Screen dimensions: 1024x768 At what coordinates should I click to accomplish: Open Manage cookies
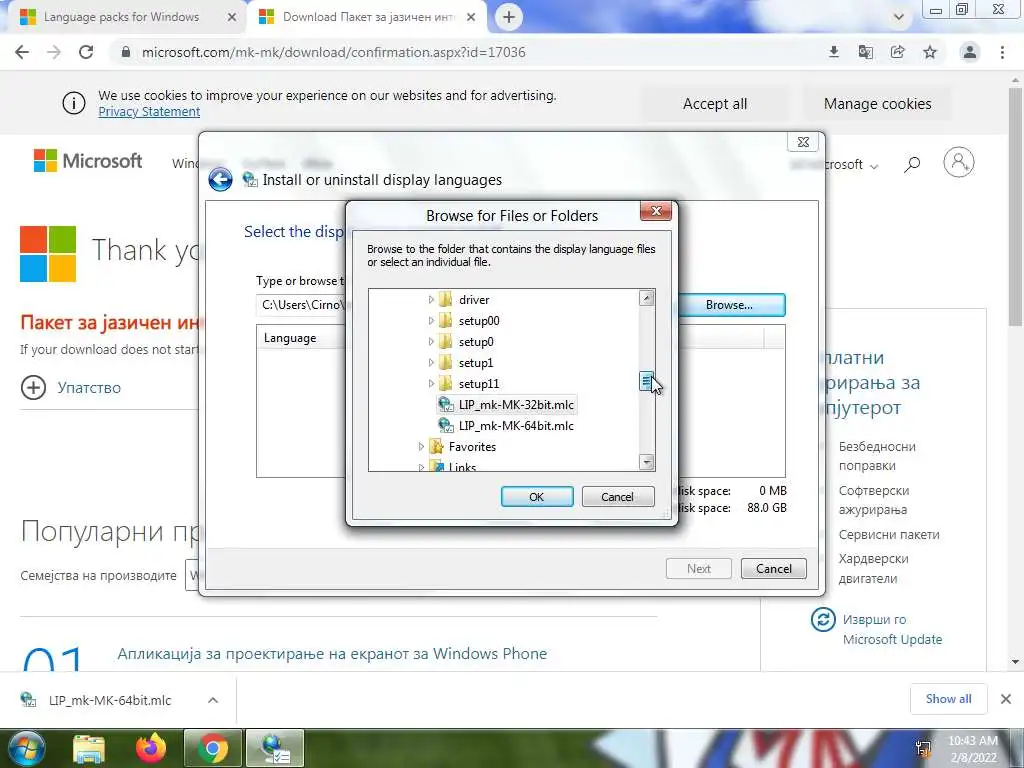(x=878, y=104)
